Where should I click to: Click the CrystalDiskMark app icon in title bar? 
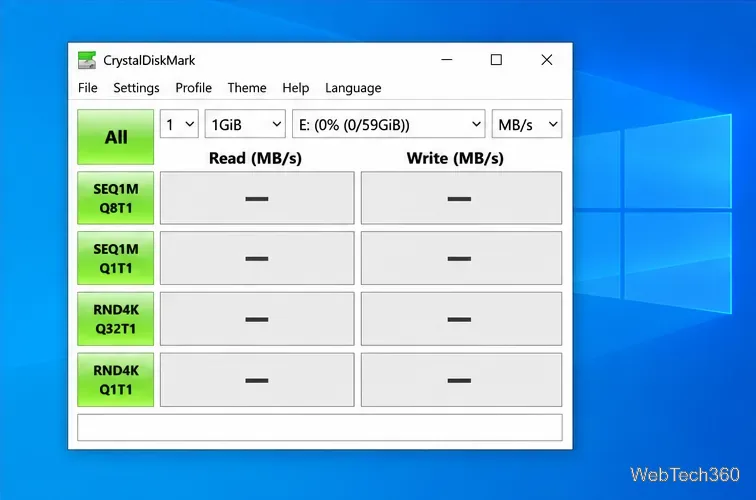click(87, 60)
